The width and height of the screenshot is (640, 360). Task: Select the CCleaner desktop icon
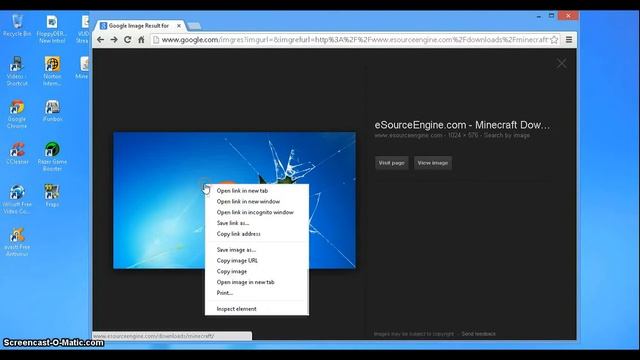pos(17,153)
